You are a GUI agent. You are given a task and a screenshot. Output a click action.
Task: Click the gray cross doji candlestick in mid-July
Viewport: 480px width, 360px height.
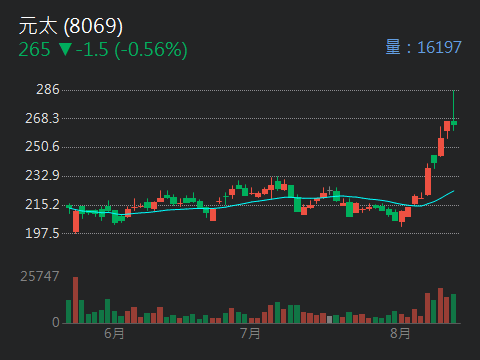330,191
